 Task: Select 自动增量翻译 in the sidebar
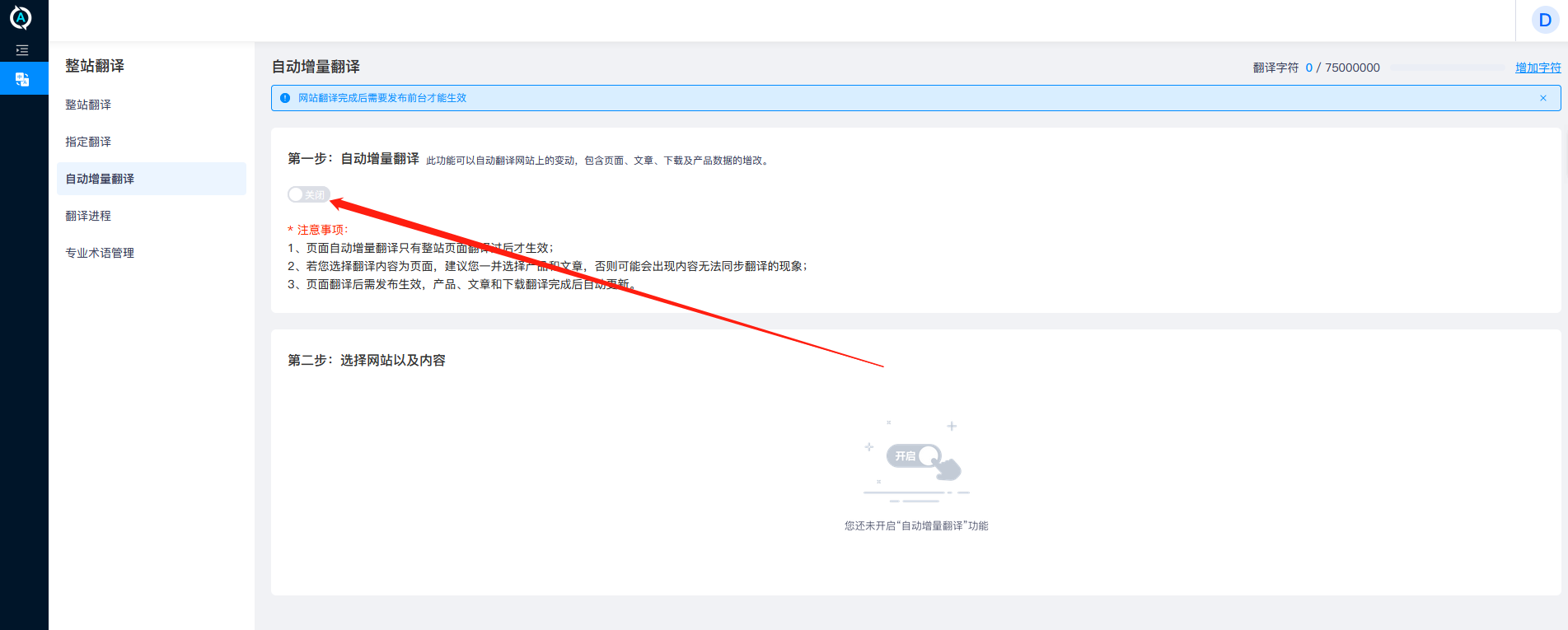click(x=100, y=179)
